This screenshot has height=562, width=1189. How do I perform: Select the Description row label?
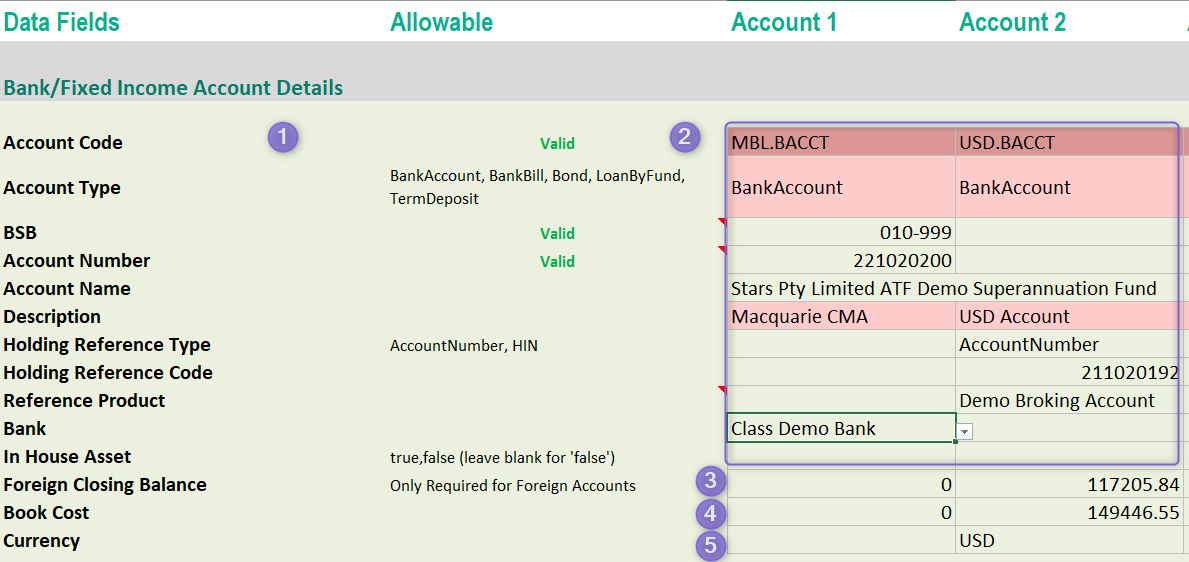[x=52, y=316]
